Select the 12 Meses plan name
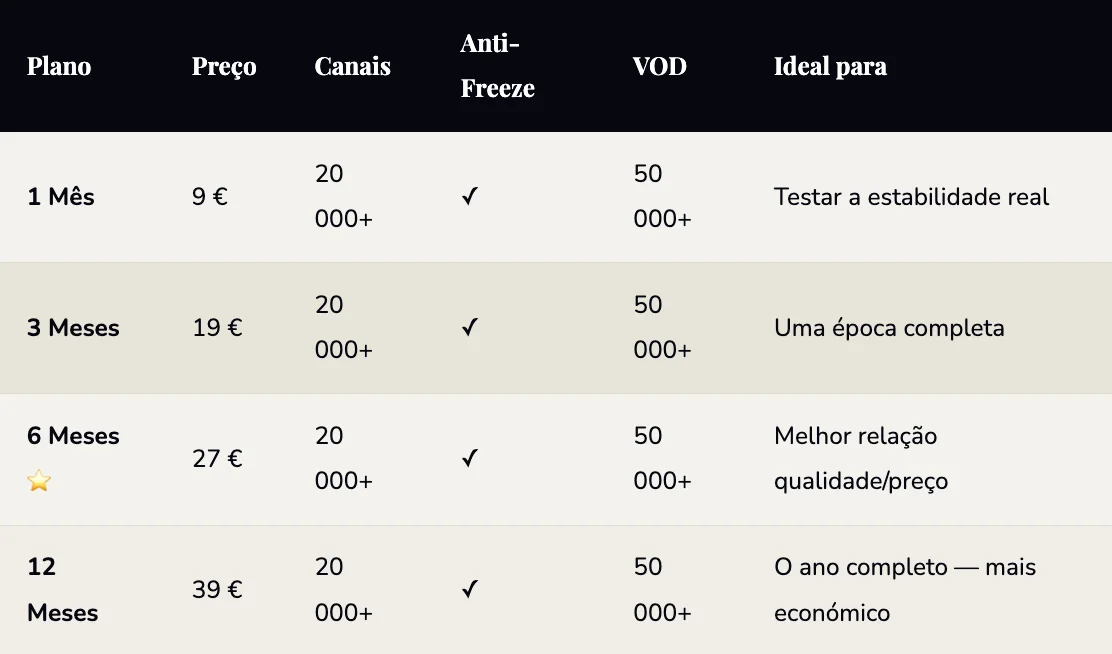 [62, 590]
